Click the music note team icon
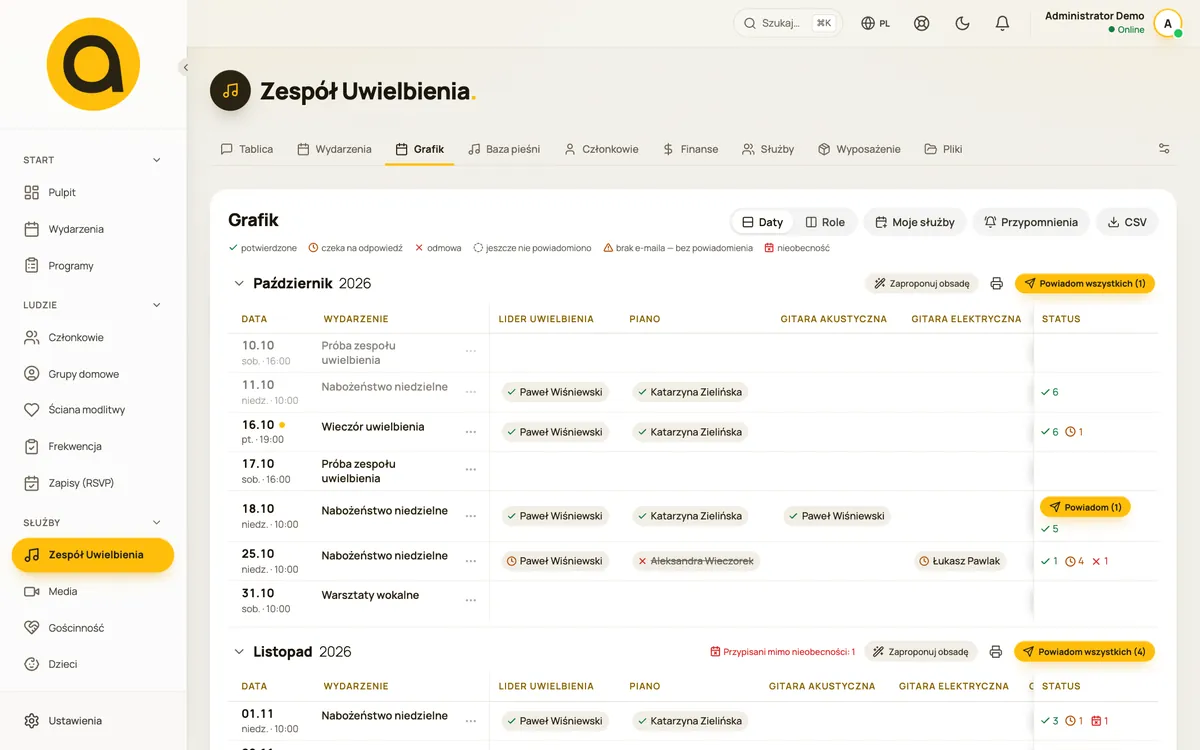Viewport: 1200px width, 750px height. pos(230,91)
